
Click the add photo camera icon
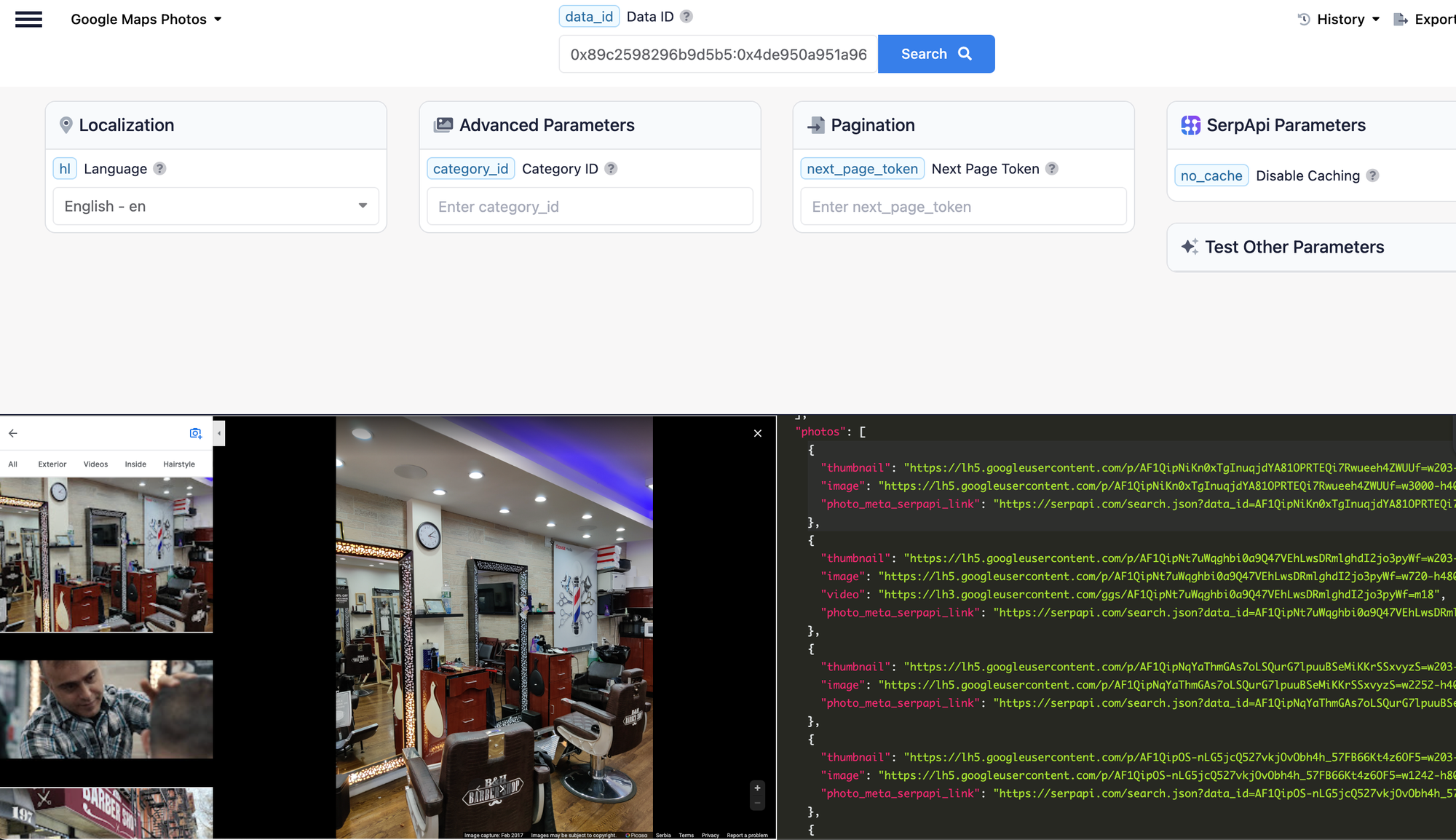point(195,433)
